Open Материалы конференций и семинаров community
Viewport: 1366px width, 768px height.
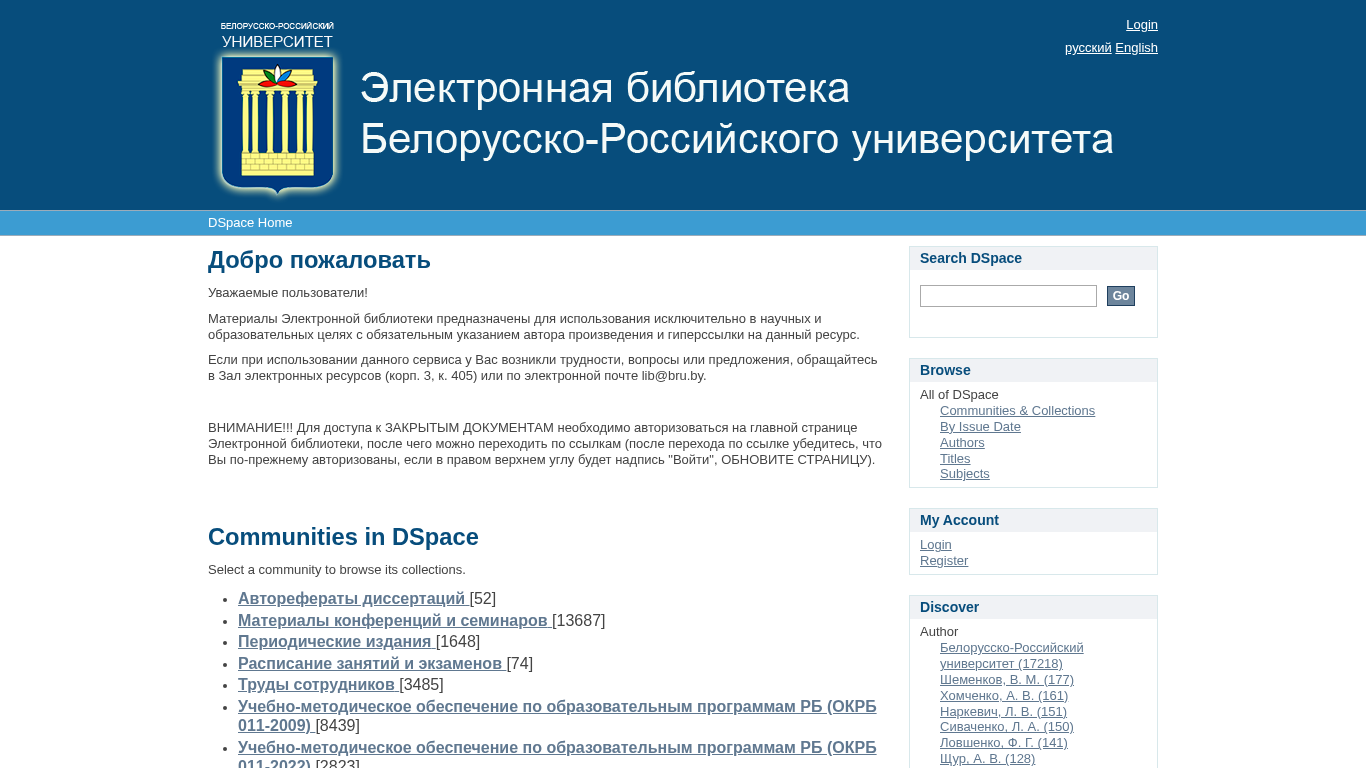(x=395, y=621)
